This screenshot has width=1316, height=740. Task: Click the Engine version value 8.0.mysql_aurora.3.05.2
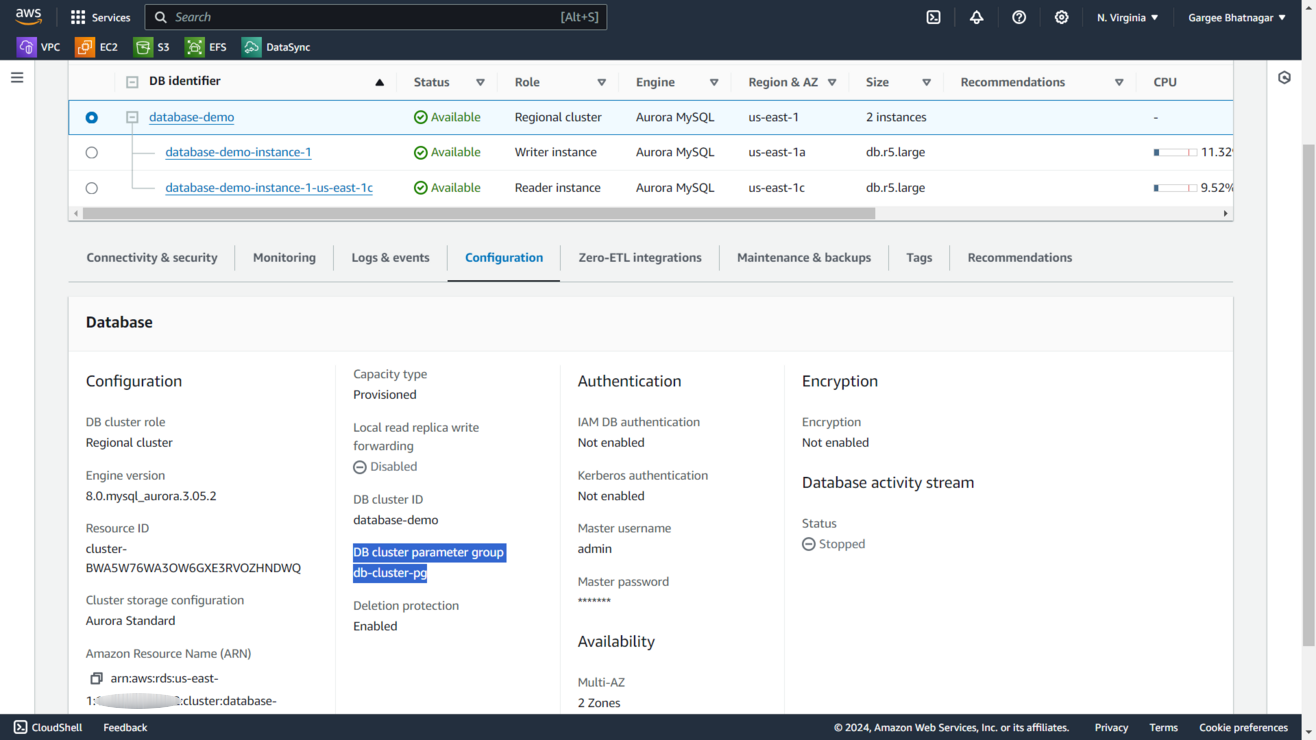[151, 496]
